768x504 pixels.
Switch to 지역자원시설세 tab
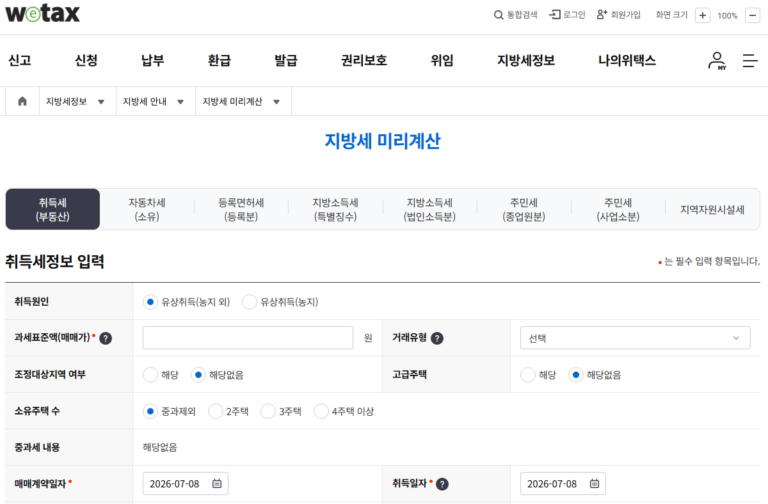coord(713,209)
